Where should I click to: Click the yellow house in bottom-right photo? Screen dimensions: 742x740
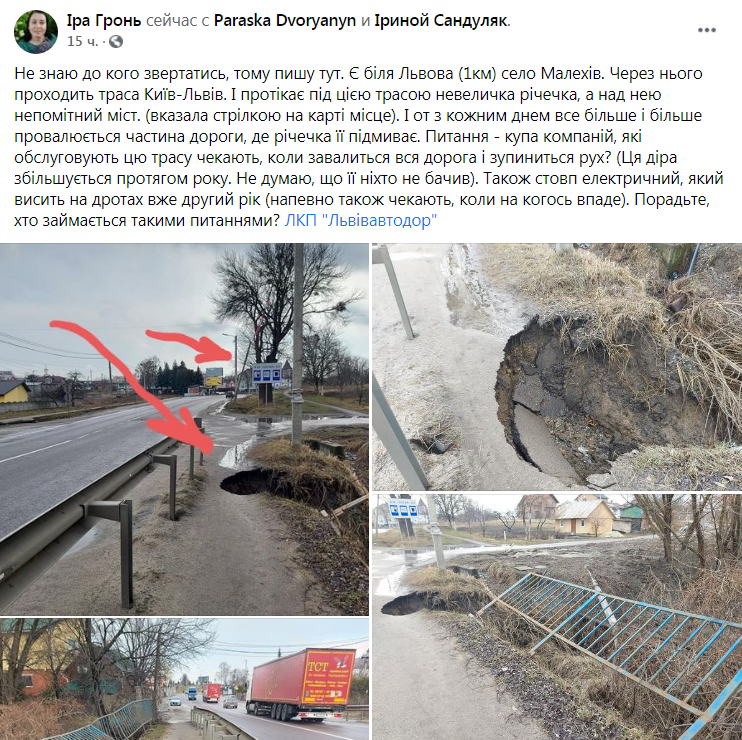584,517
